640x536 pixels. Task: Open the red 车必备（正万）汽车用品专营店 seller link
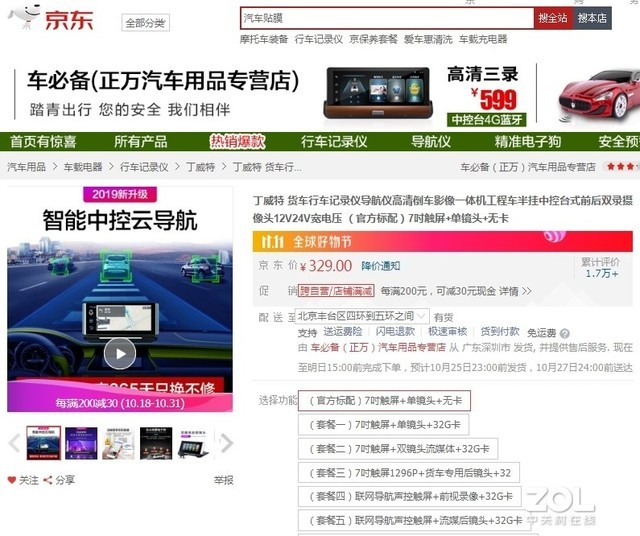click(x=378, y=347)
